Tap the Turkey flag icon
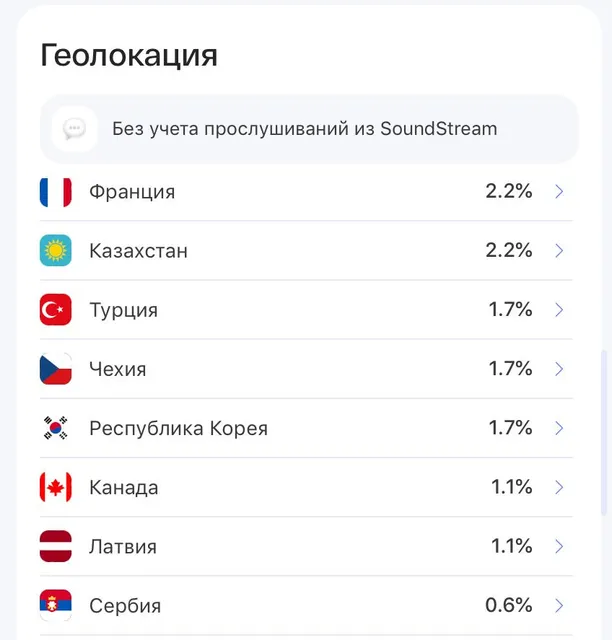Image resolution: width=612 pixels, height=640 pixels. (x=56, y=310)
